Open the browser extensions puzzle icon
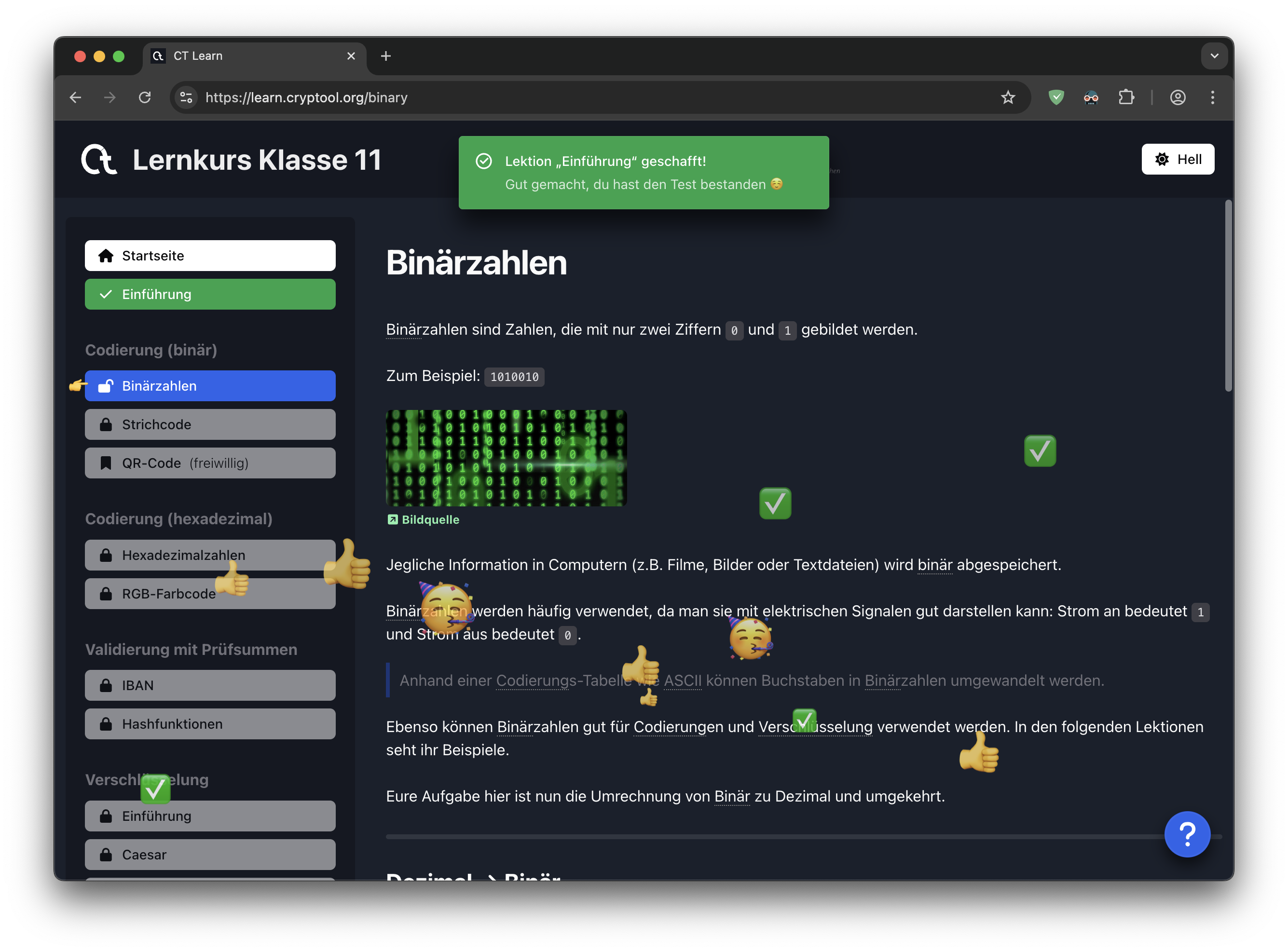Viewport: 1288px width, 952px height. tap(1126, 97)
